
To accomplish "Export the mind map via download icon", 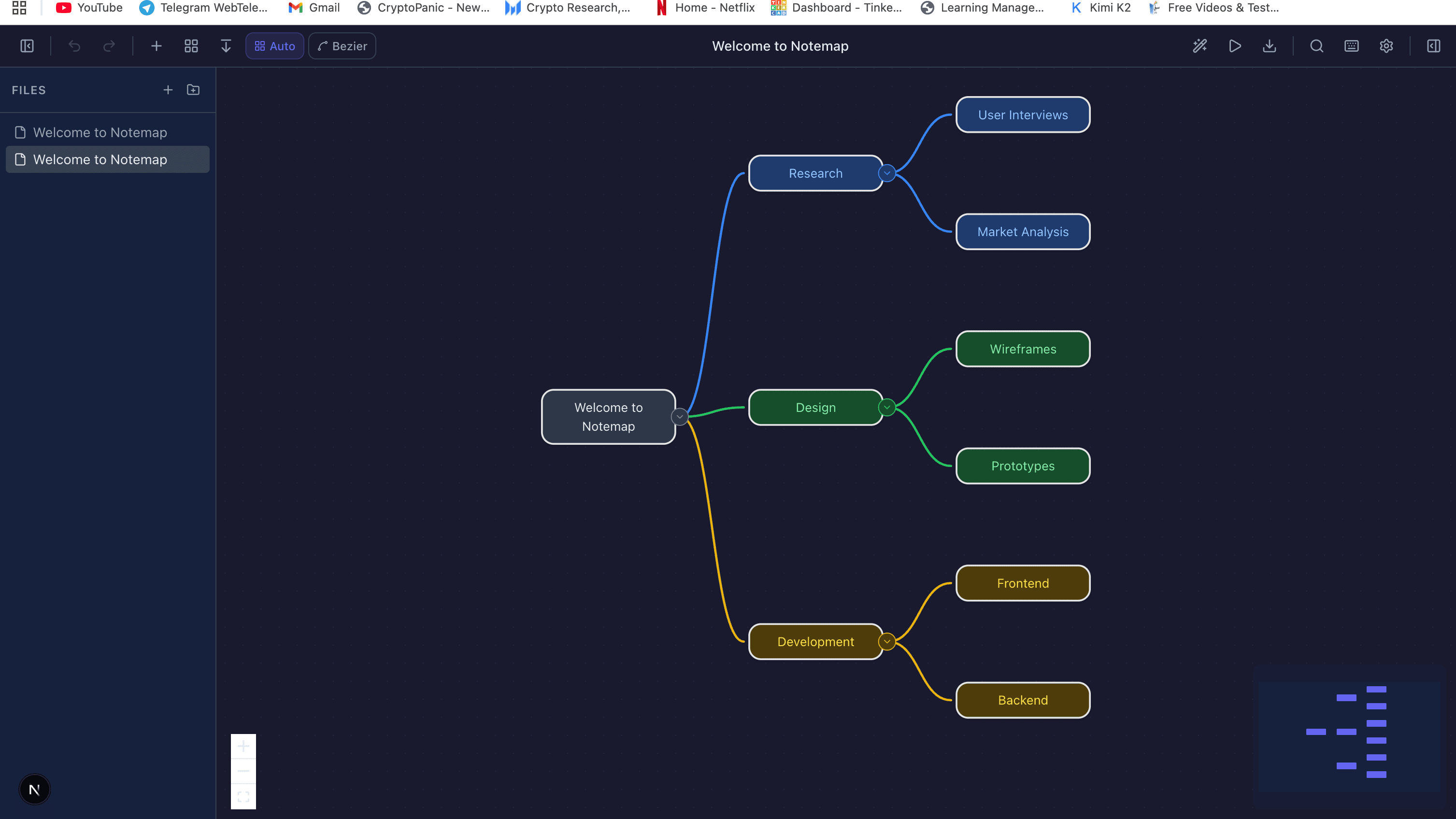I will [x=1270, y=46].
